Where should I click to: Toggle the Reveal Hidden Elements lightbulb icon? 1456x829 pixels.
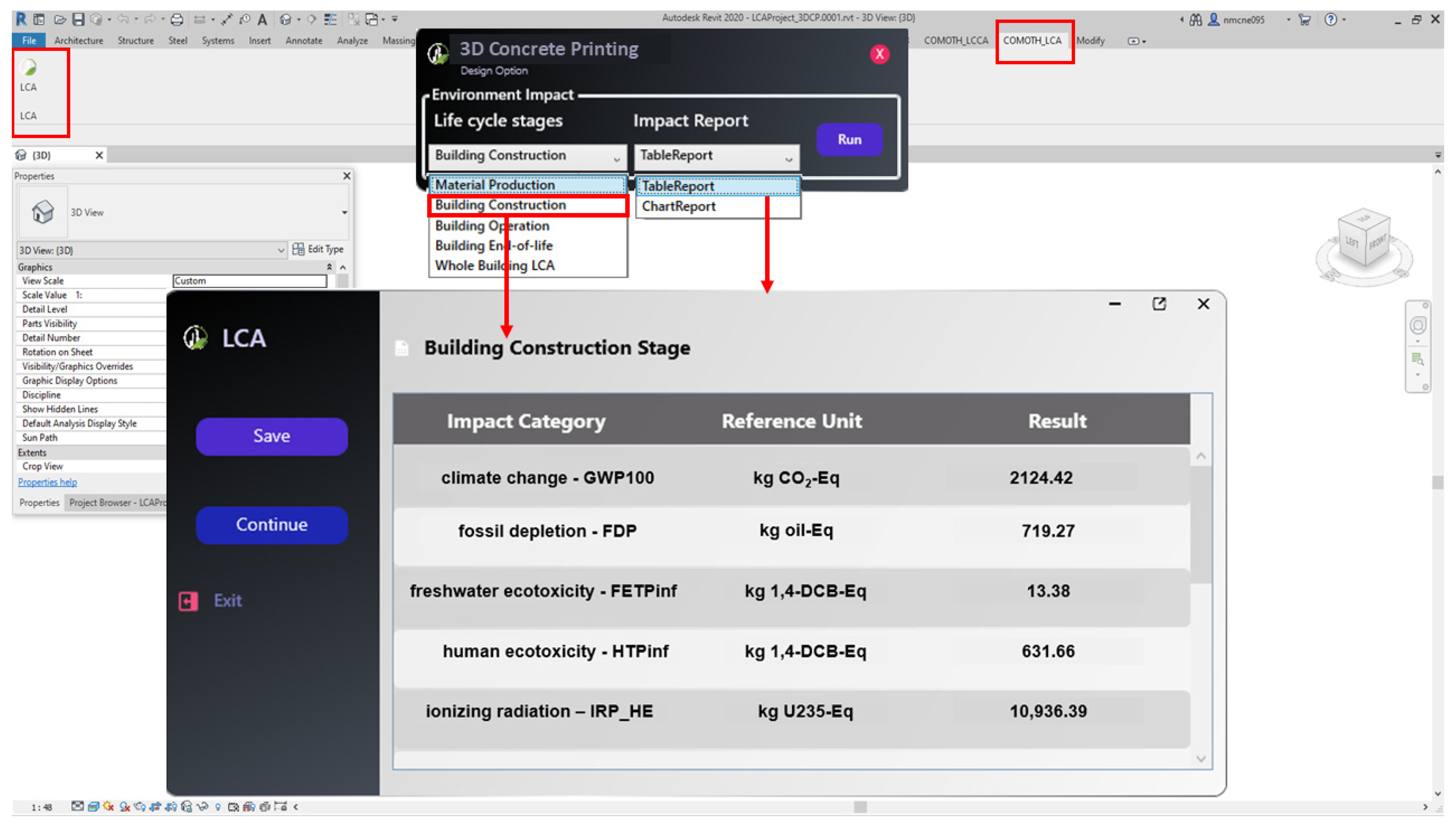(218, 807)
